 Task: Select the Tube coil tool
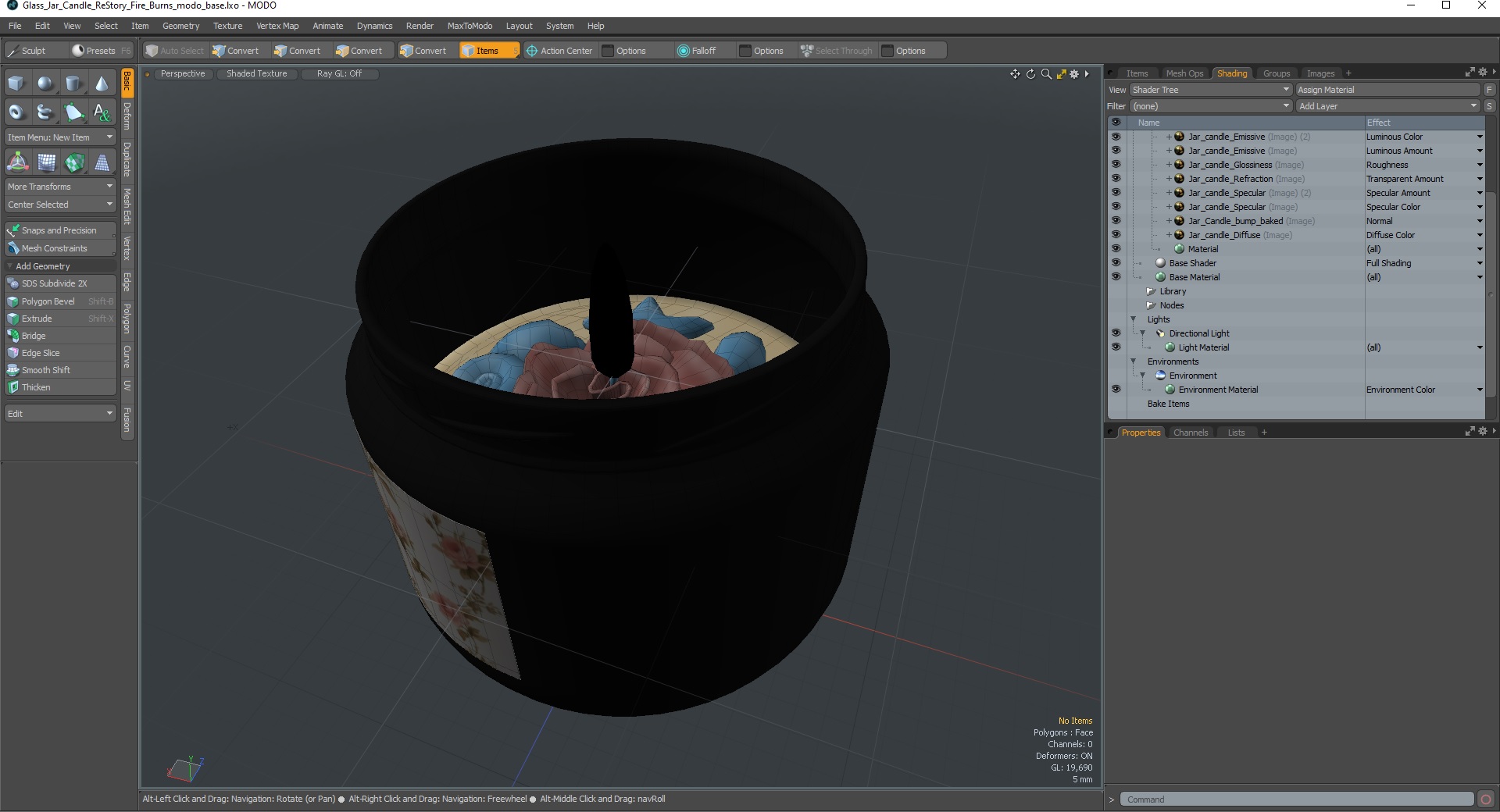click(x=45, y=112)
